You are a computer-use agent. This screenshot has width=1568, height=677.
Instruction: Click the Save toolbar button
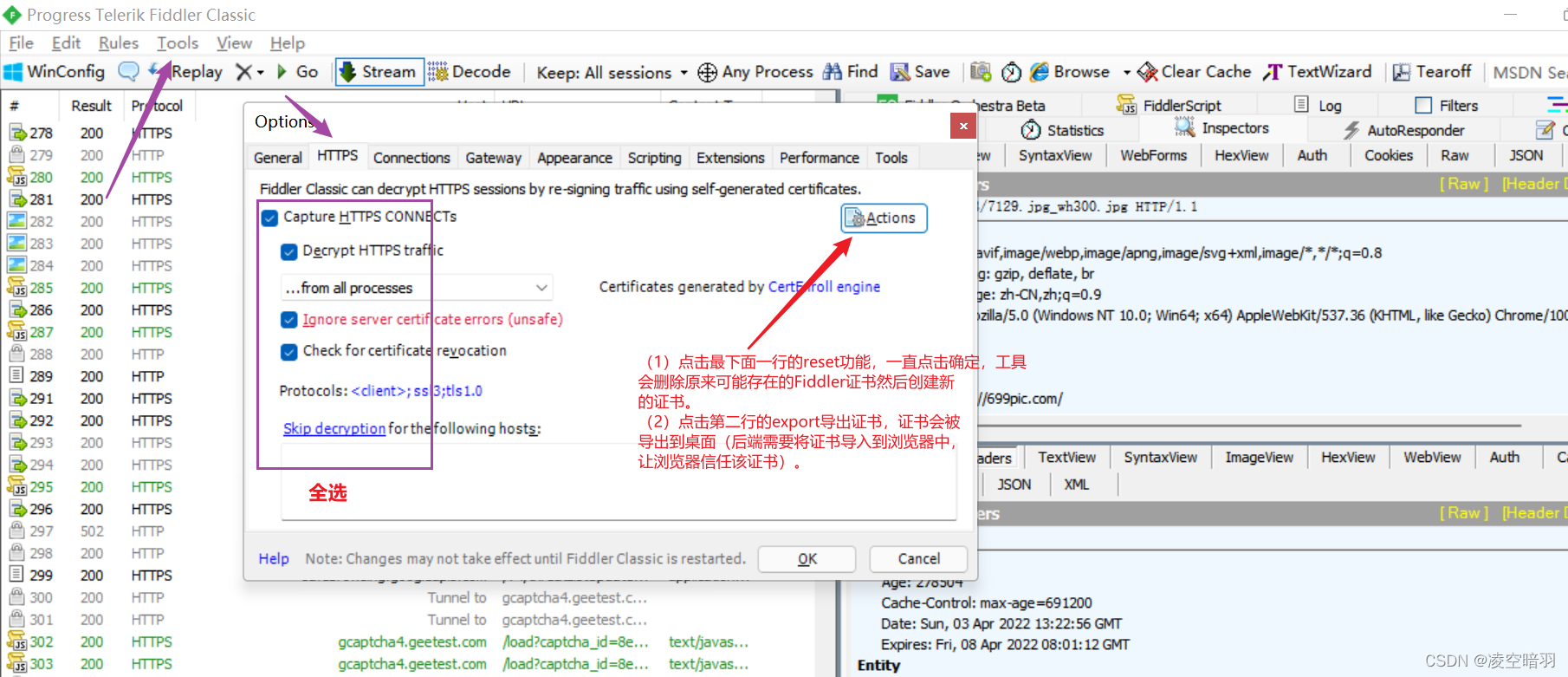click(920, 72)
